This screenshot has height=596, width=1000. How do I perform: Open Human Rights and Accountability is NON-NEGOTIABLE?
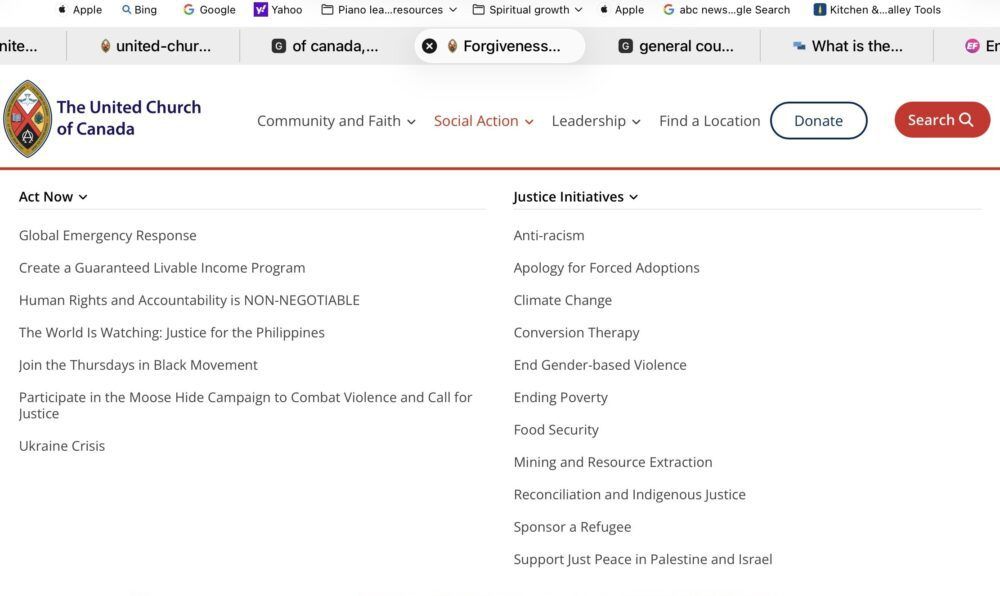[189, 300]
